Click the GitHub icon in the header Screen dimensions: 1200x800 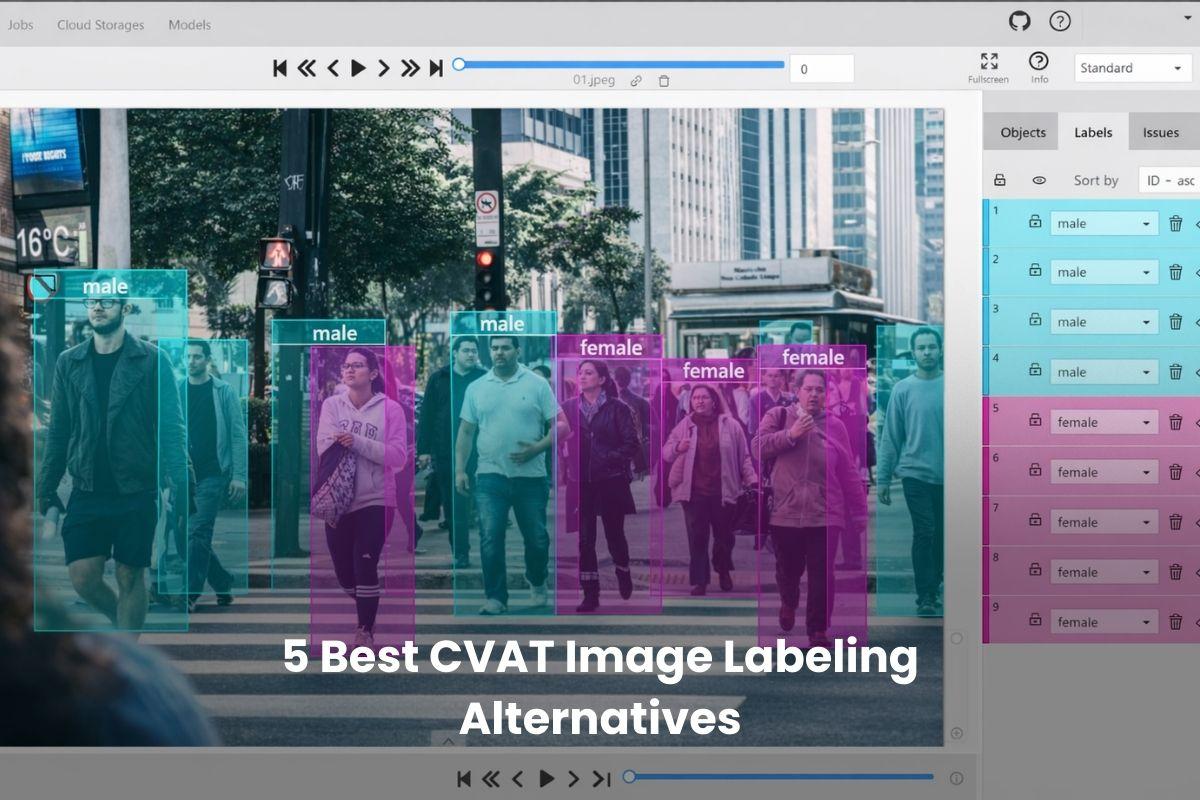tap(1017, 22)
